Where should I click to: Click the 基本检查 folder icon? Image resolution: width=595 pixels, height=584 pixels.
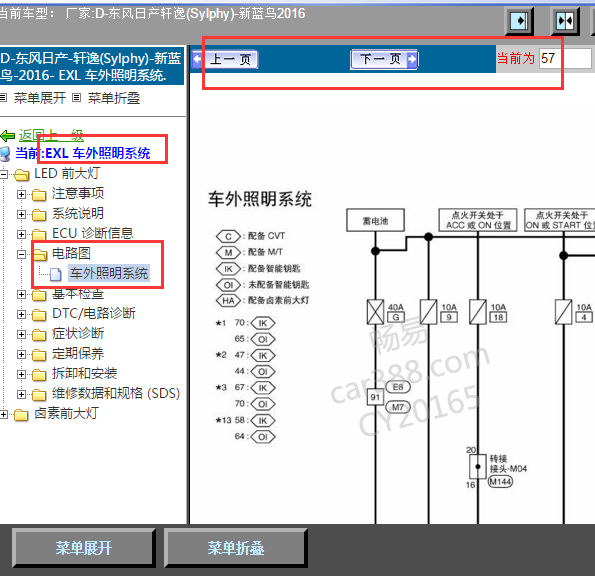click(x=39, y=295)
